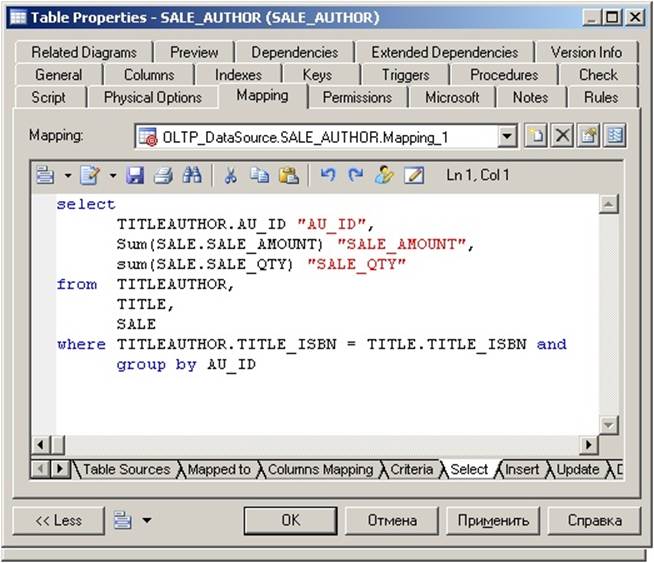
Task: Print the query using printer icon
Action: point(163,175)
